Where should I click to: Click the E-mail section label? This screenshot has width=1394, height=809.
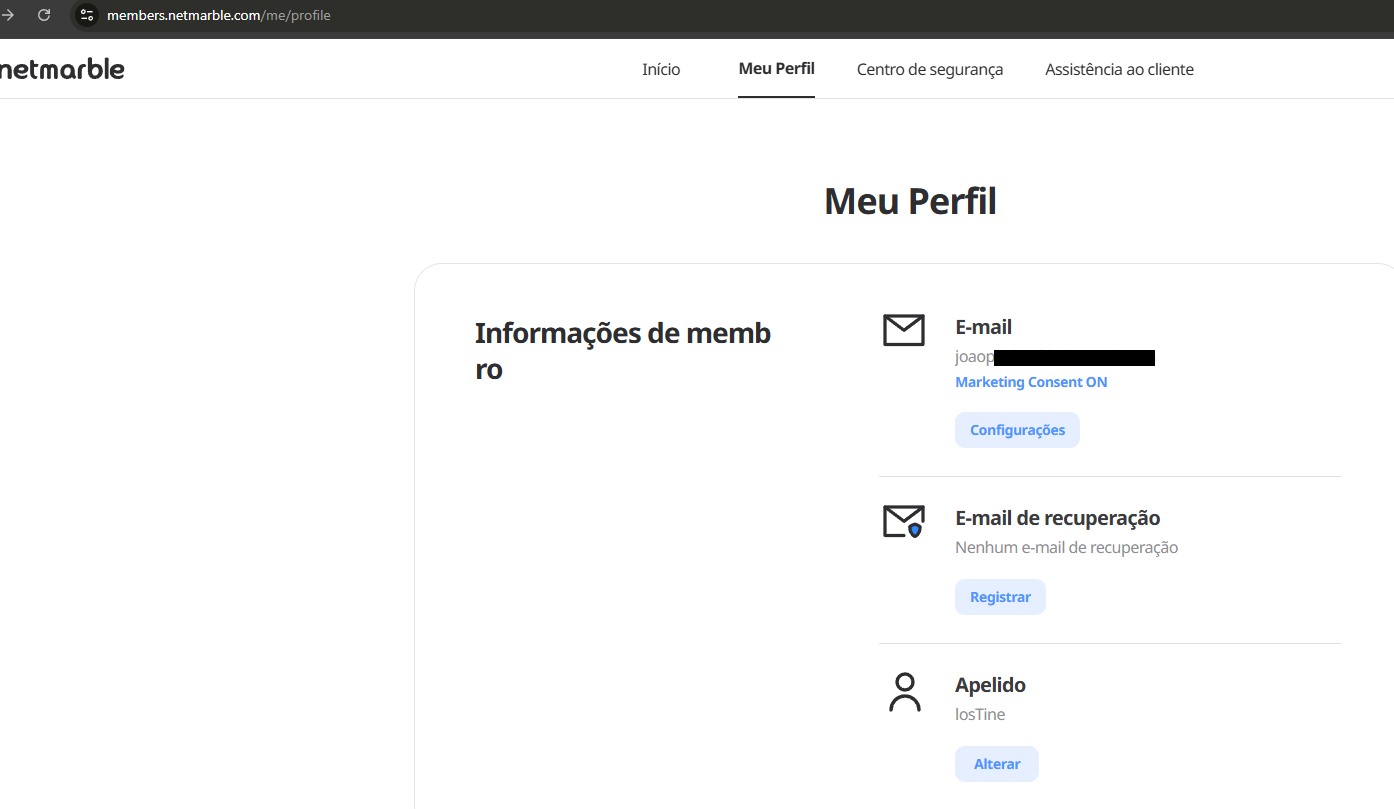click(983, 327)
